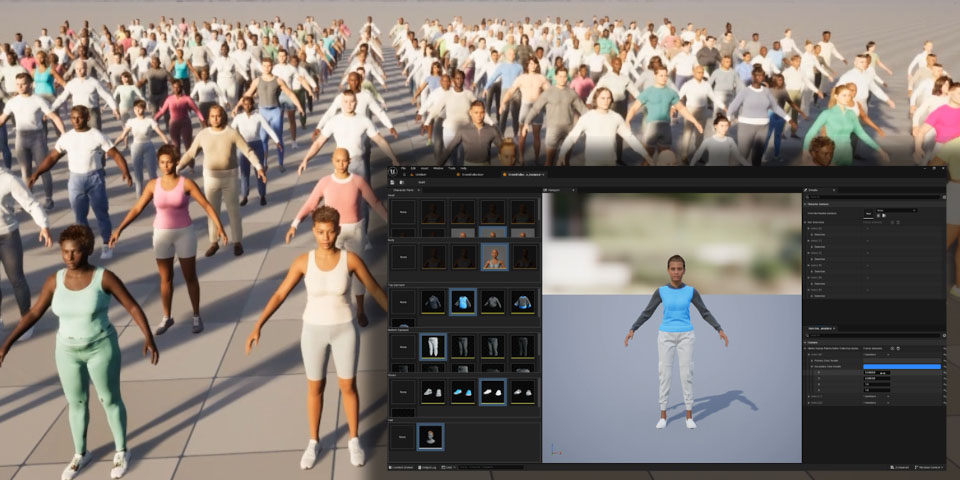This screenshot has width=960, height=480.
Task: Select the highlighted body thumbnail with tank top
Action: (x=493, y=257)
